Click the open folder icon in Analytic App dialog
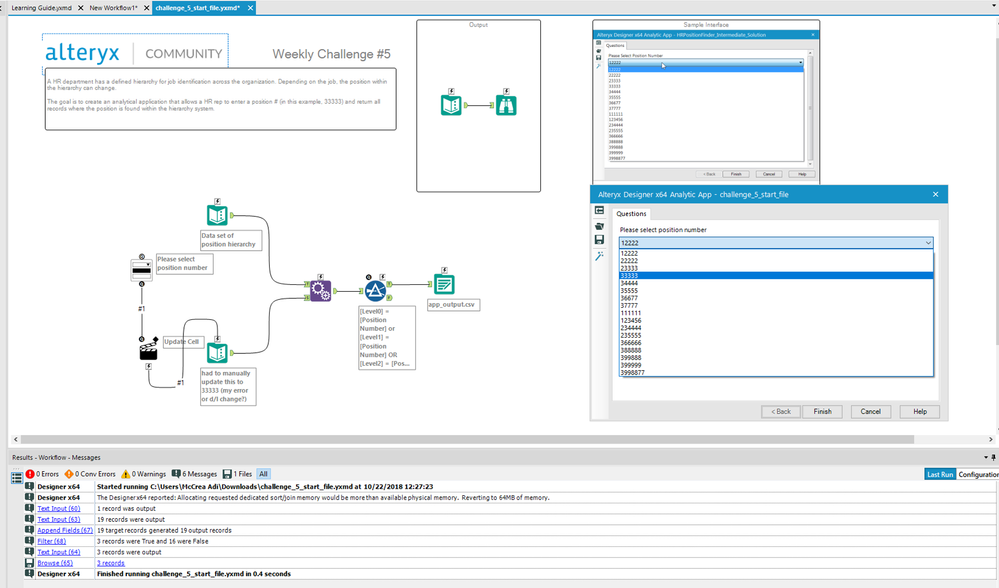The height and width of the screenshot is (588, 999). pyautogui.click(x=599, y=226)
